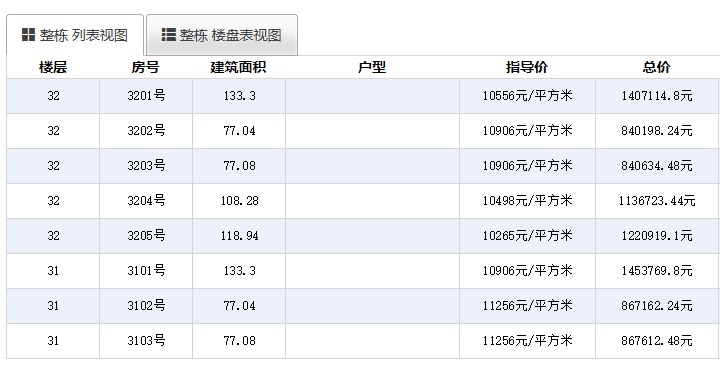This screenshot has width=720, height=380.
Task: Click total price 1407114.8元 cell
Action: tap(657, 96)
